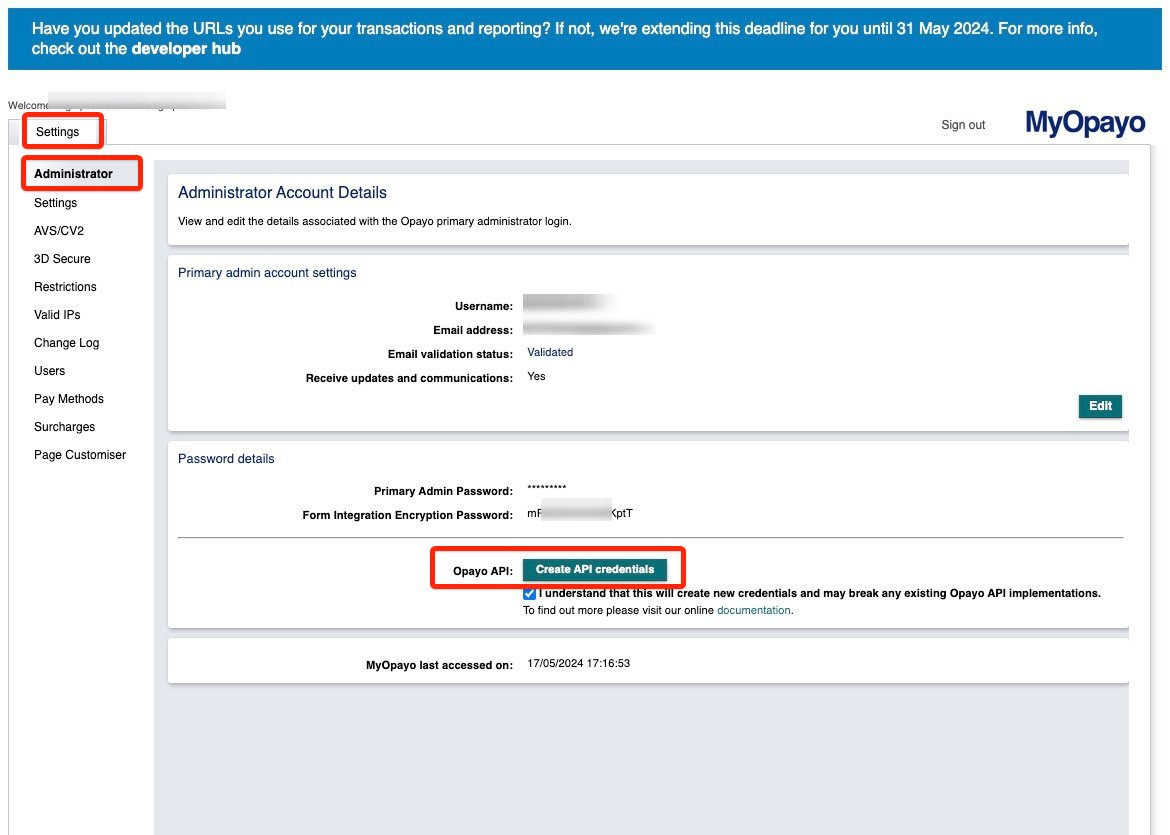The height and width of the screenshot is (835, 1170).
Task: Open Restrictions in the sidebar
Action: [65, 287]
